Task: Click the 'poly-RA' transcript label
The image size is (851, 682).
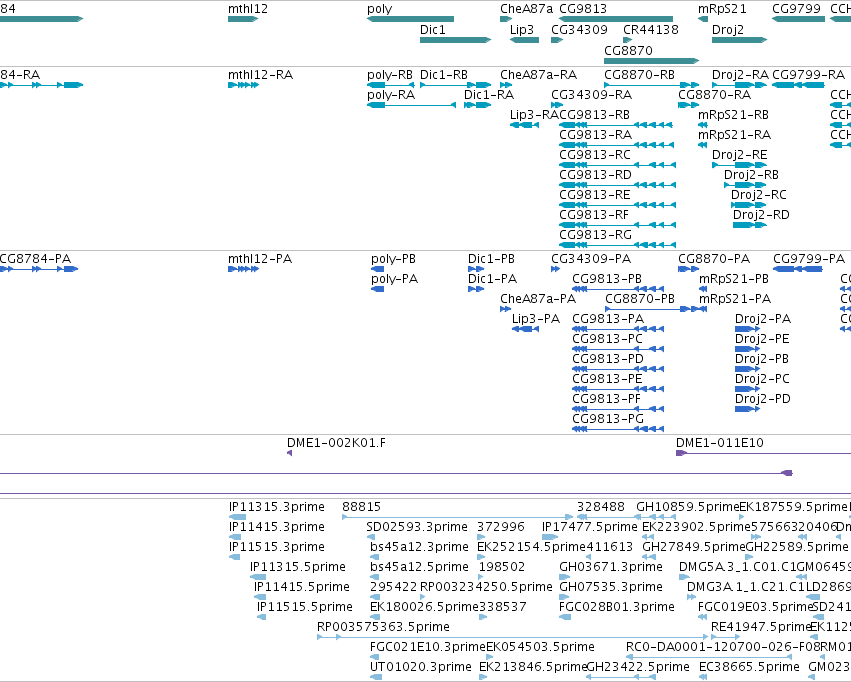Action: (391, 94)
